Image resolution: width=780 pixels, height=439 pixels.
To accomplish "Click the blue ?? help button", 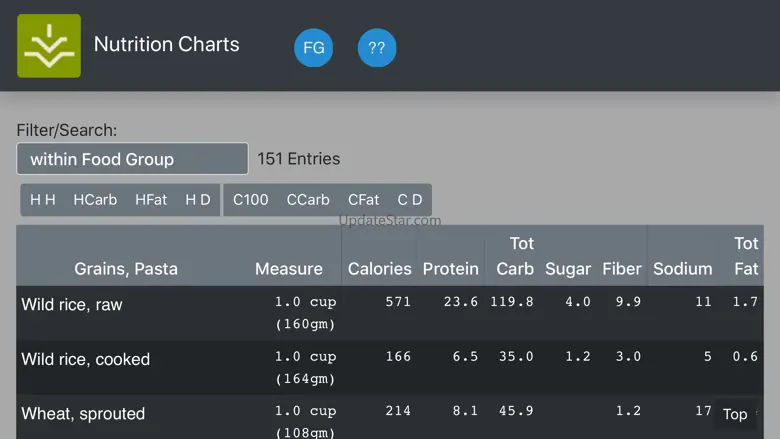I will click(377, 48).
